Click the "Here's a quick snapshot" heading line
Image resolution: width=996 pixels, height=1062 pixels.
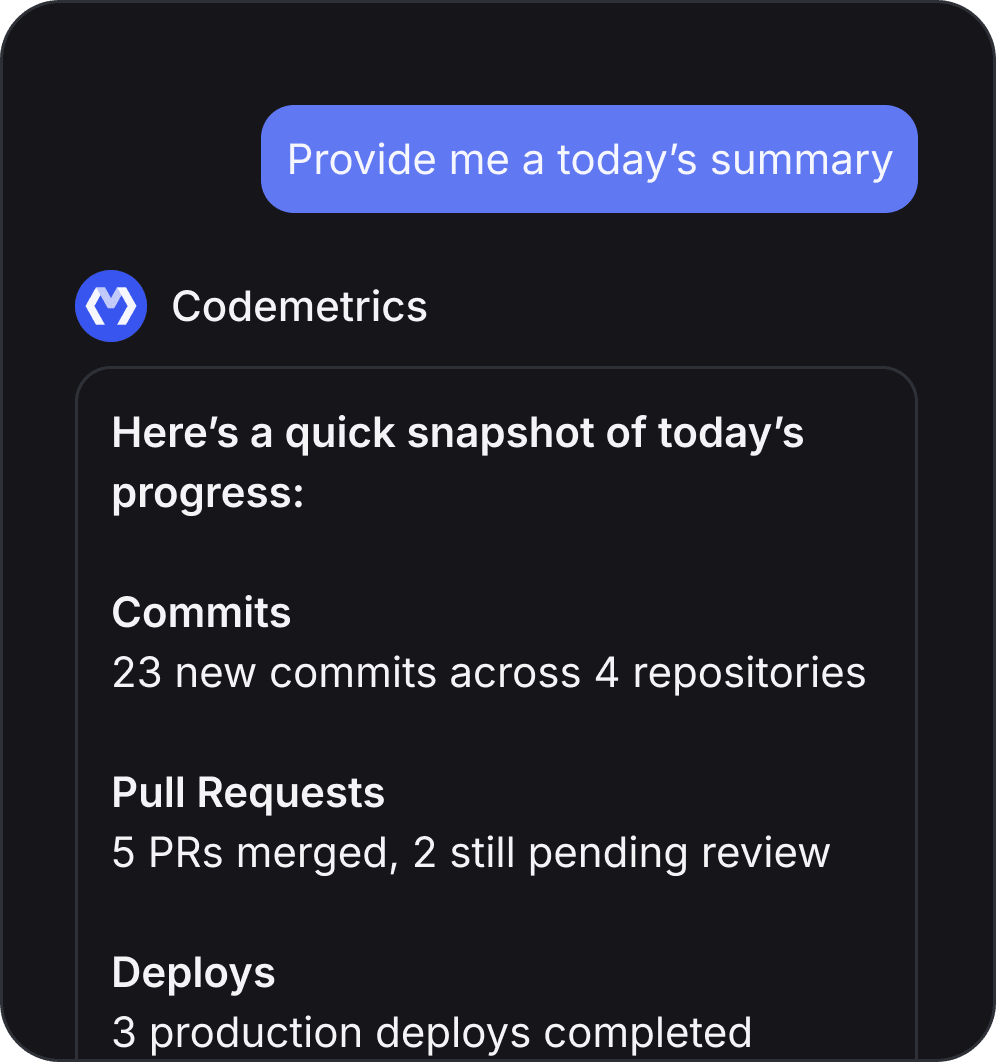point(457,433)
